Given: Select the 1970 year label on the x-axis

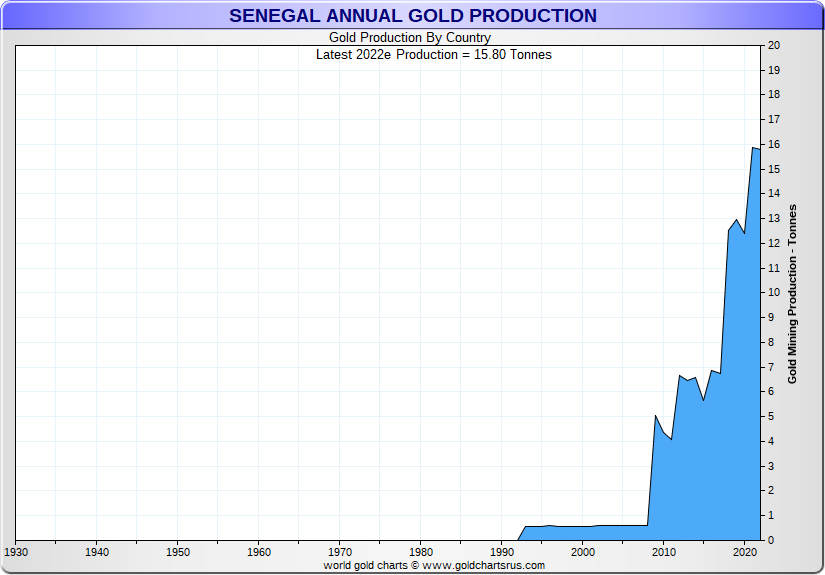Looking at the screenshot, I should (x=340, y=552).
